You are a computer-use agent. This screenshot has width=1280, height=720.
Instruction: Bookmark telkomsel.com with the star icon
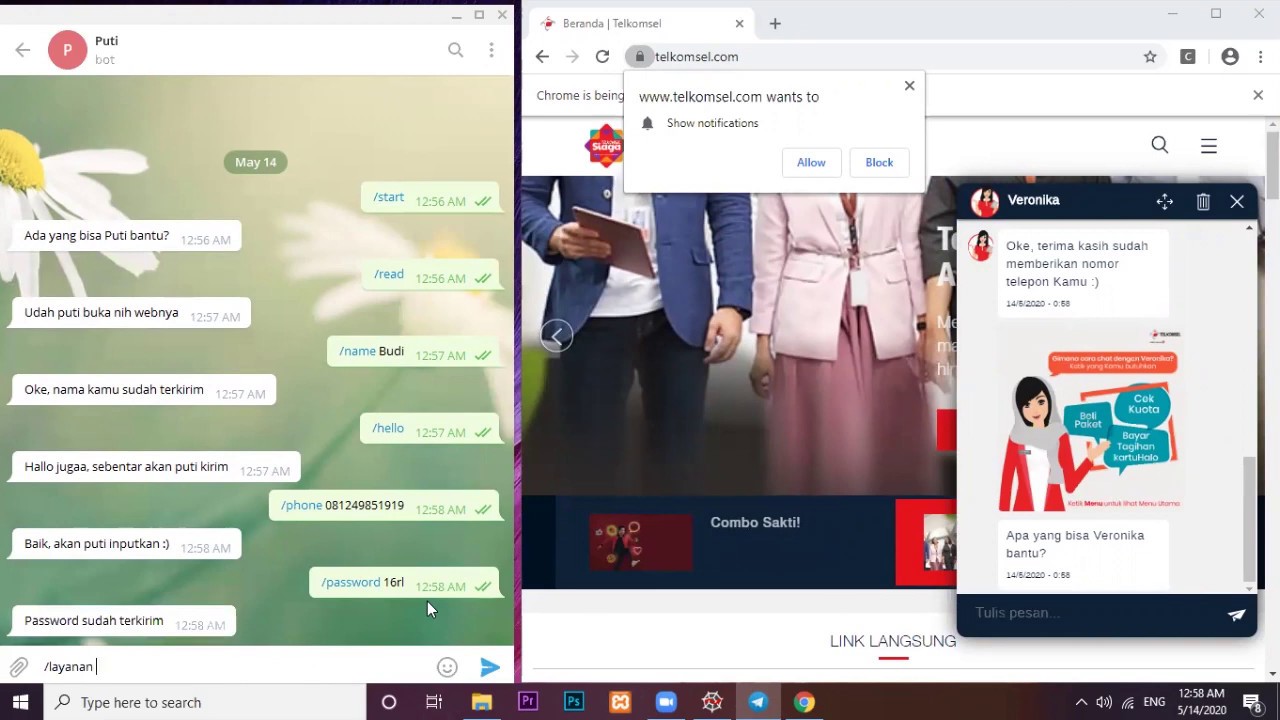[x=1150, y=57]
